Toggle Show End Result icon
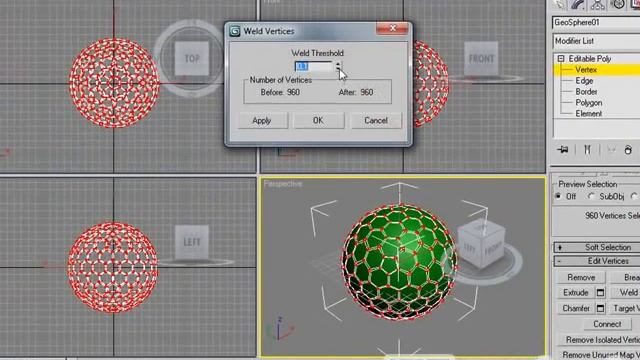640x360 pixels. pos(587,150)
